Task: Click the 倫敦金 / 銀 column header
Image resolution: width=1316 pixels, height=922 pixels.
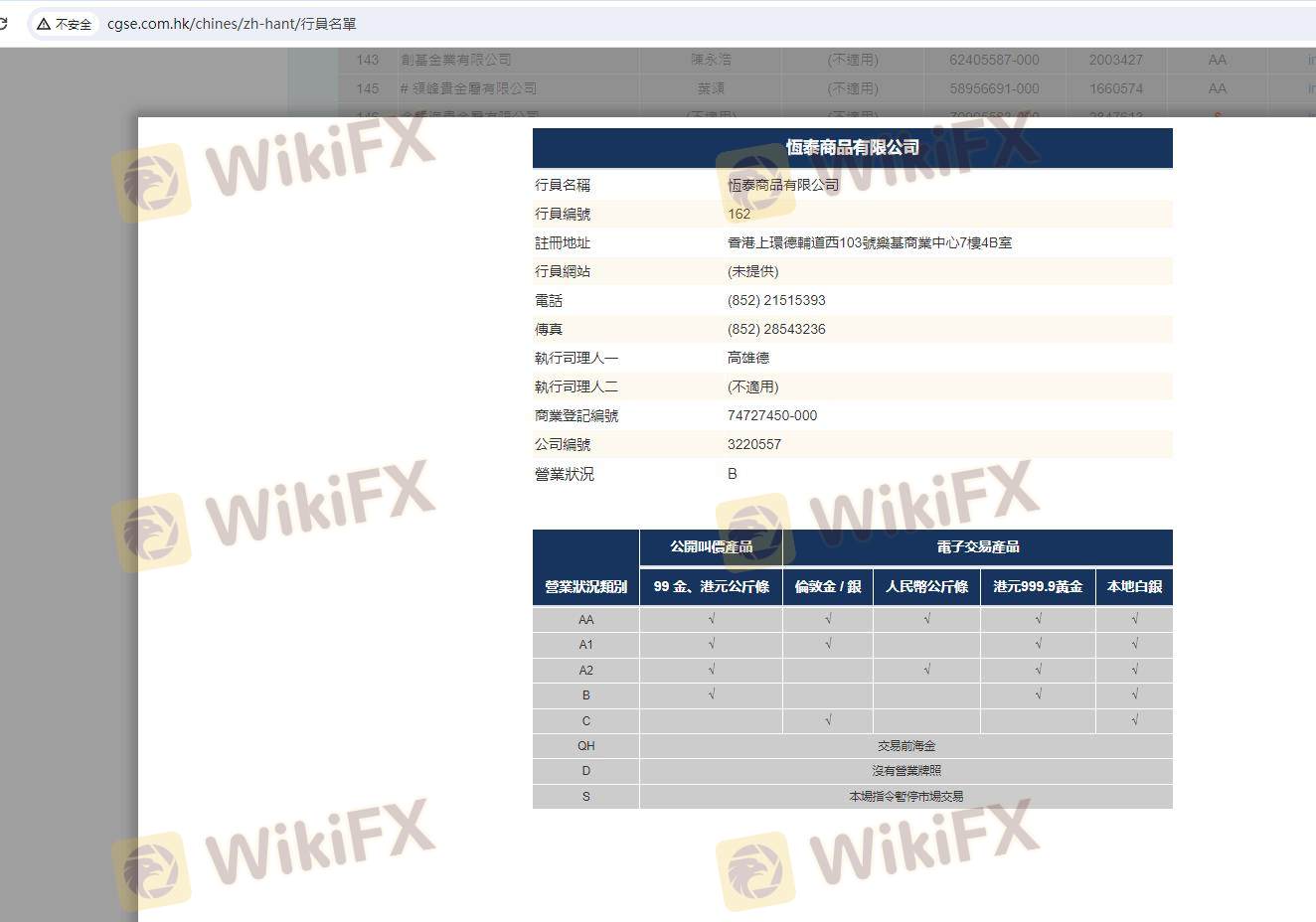Action: [x=828, y=587]
